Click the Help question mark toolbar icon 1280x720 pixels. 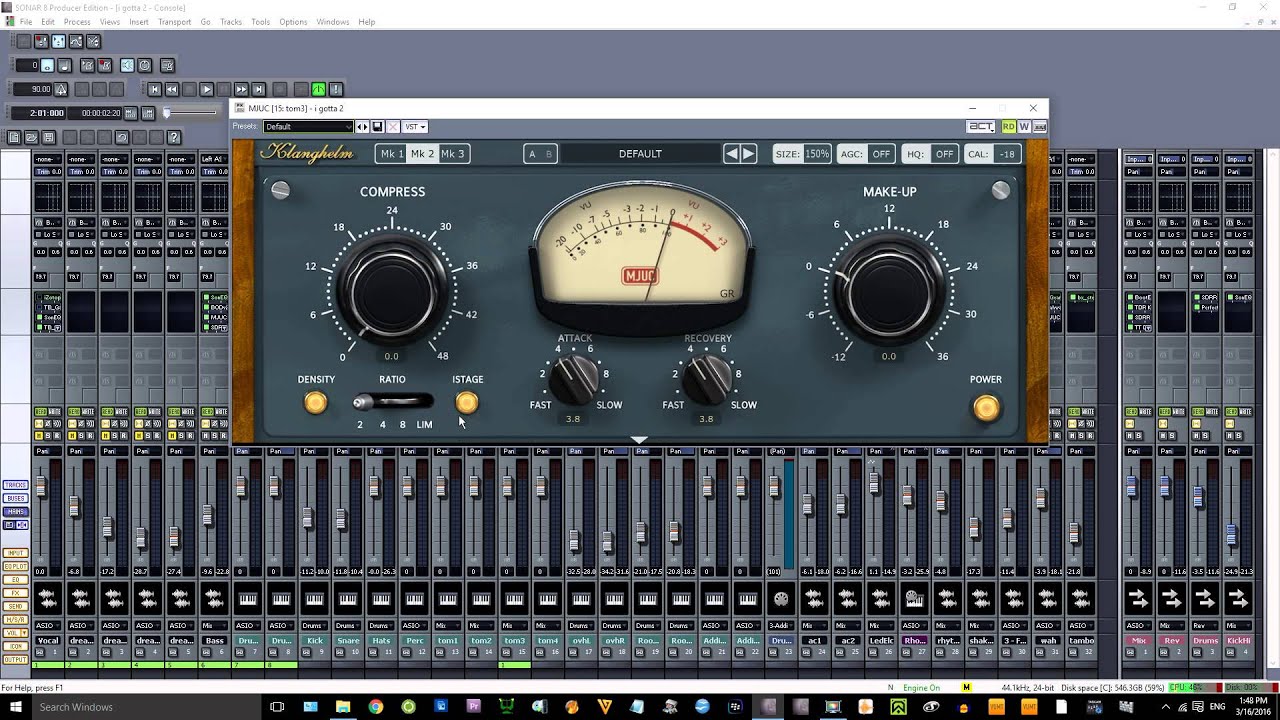[174, 137]
